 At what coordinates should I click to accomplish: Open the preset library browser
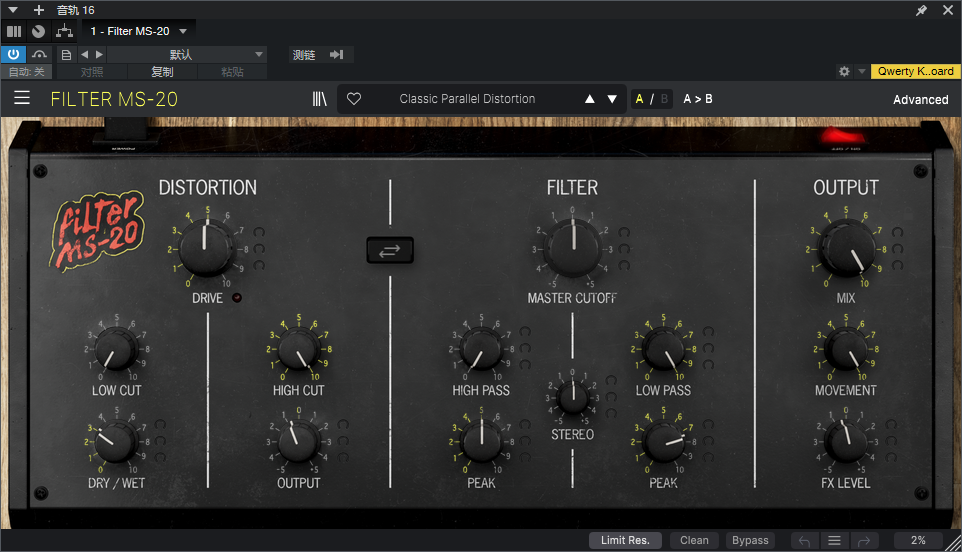point(320,99)
